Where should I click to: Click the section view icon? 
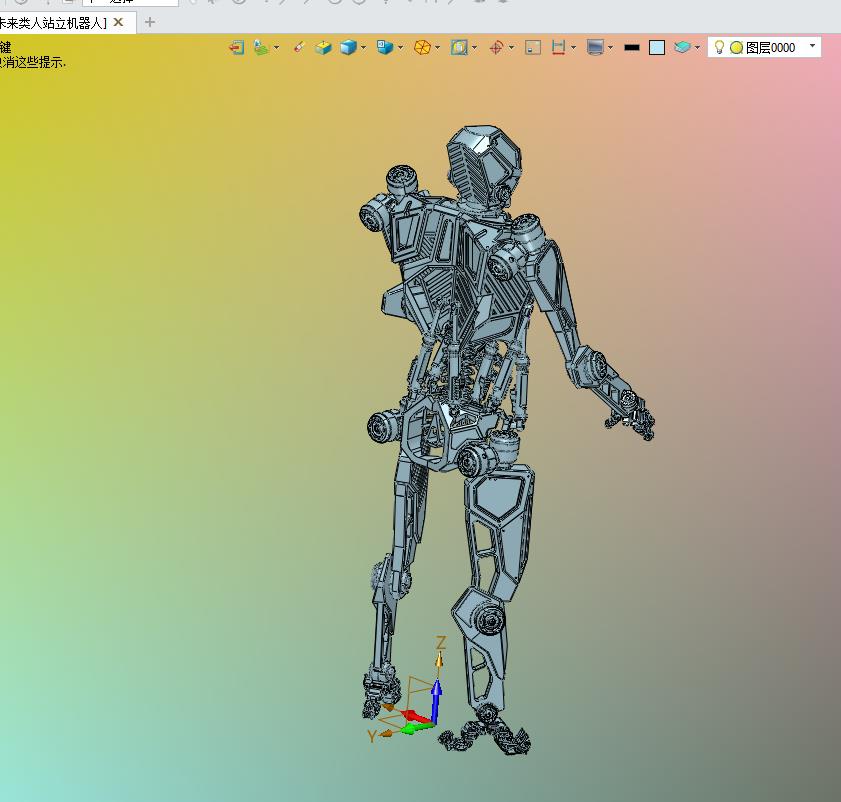pos(558,48)
